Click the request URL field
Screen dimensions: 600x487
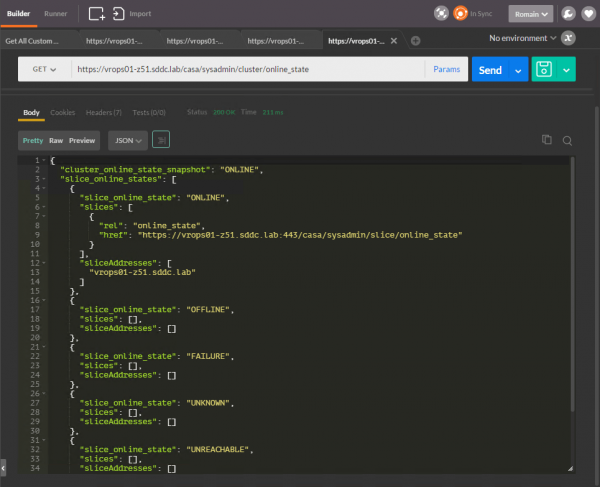[x=248, y=69]
